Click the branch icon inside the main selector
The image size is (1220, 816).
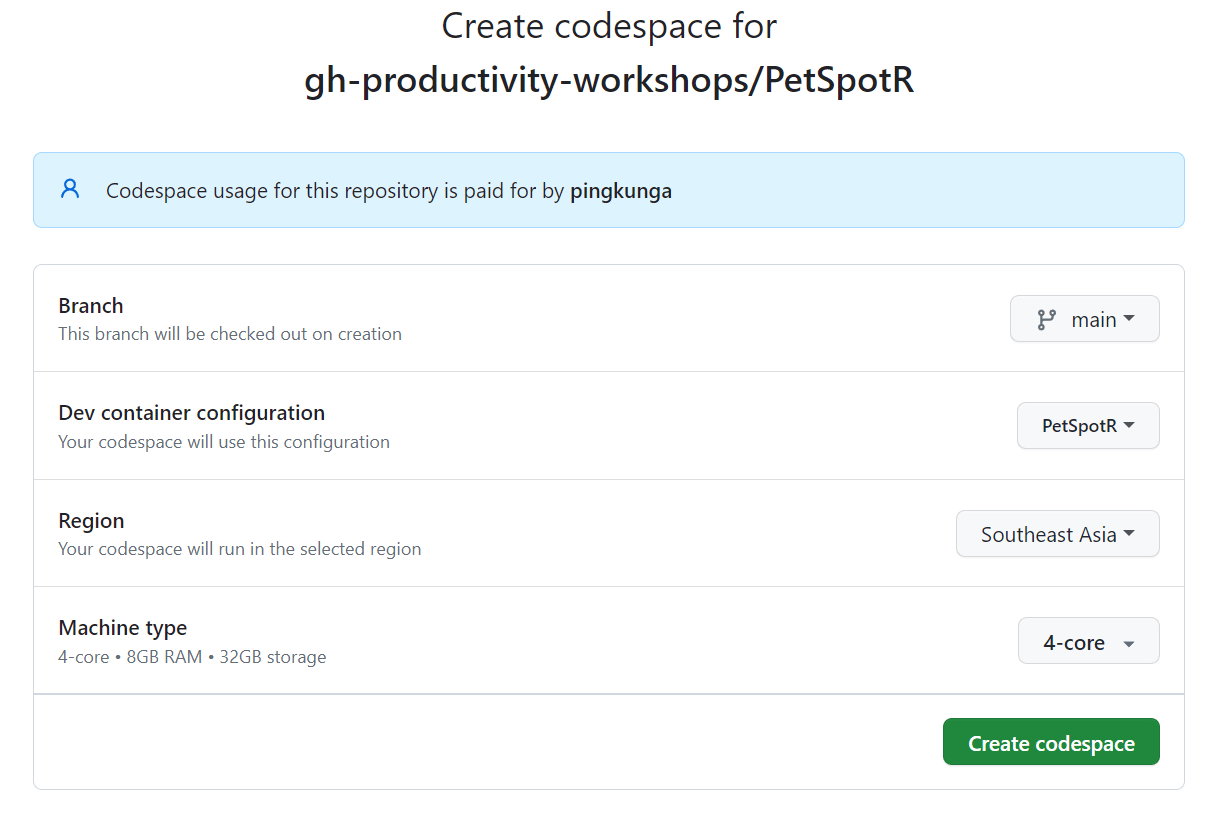tap(1046, 319)
